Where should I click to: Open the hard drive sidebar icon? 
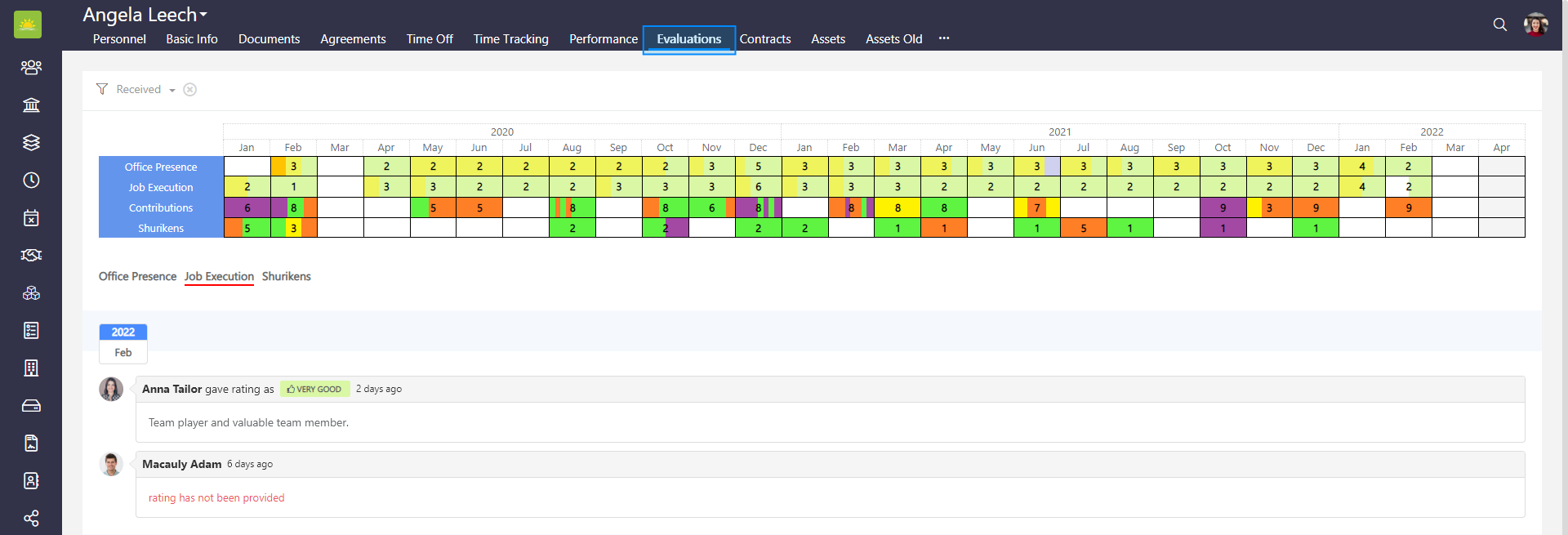pos(31,405)
